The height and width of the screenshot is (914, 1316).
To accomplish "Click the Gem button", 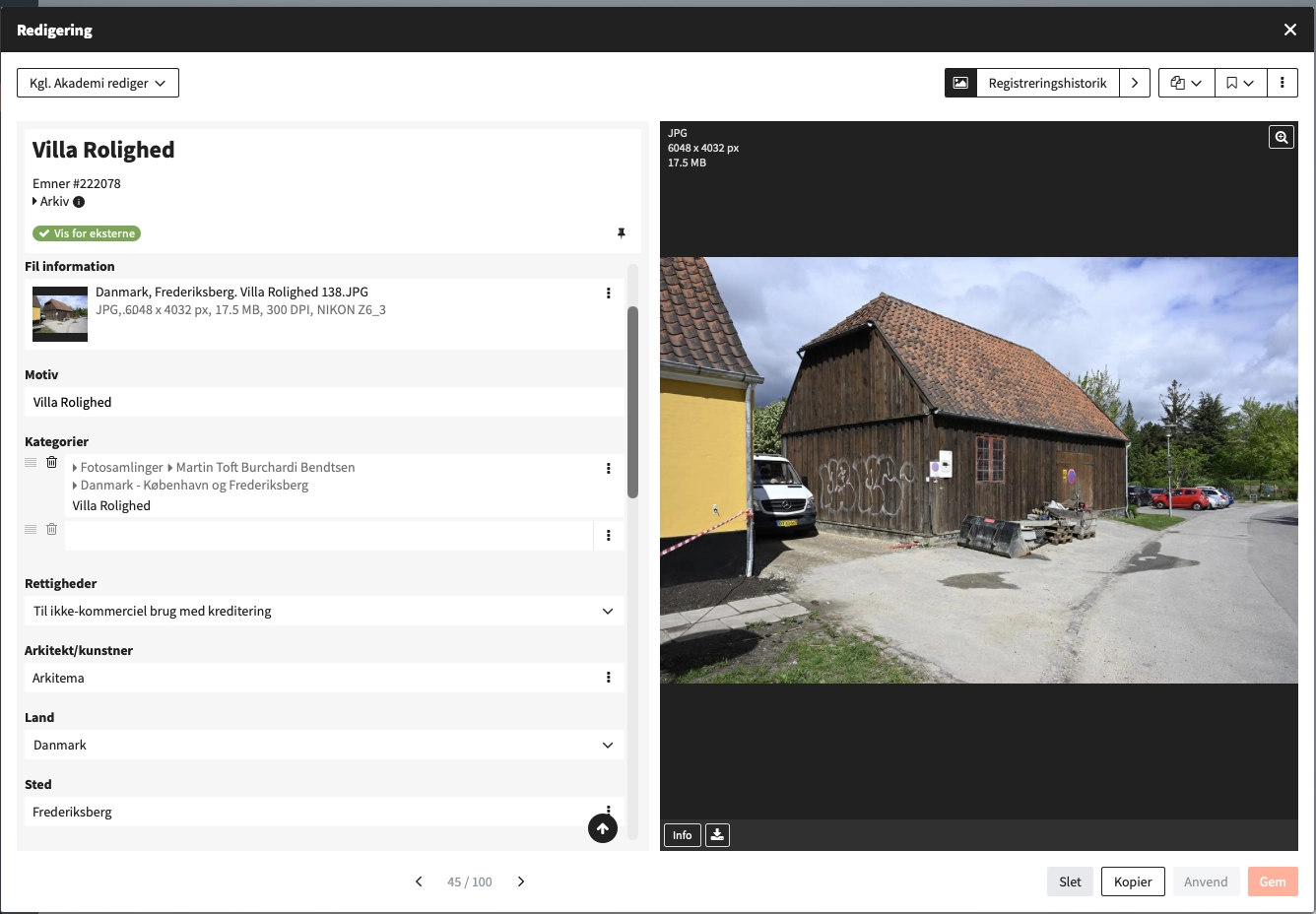I will coord(1273,881).
